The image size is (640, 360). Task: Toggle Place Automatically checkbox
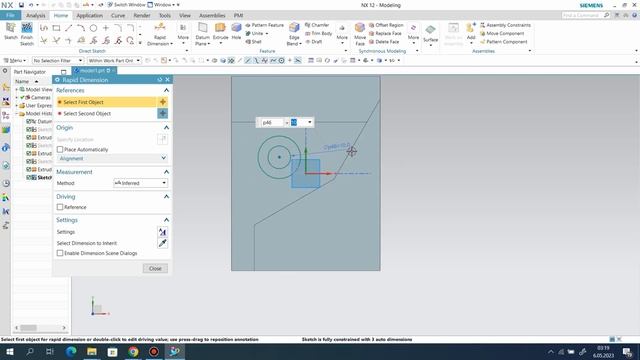pyautogui.click(x=60, y=149)
